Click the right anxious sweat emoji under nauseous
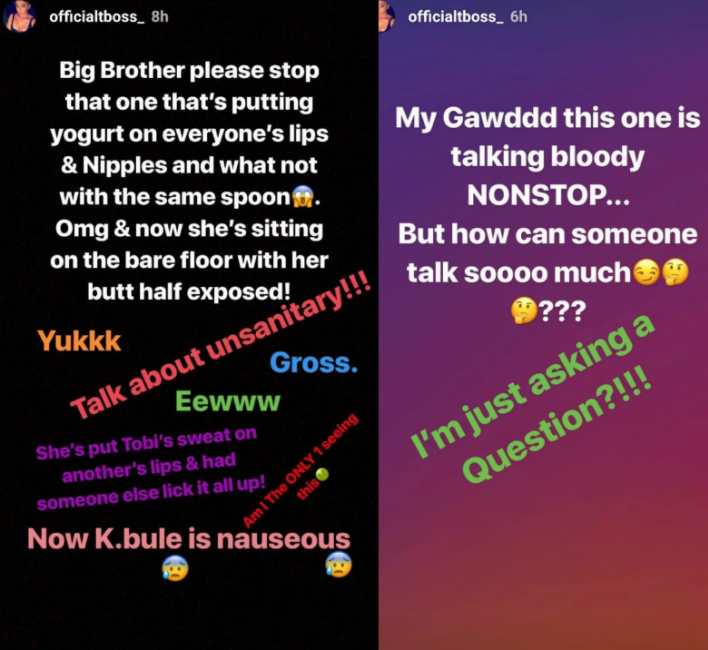This screenshot has height=650, width=708. tap(339, 564)
